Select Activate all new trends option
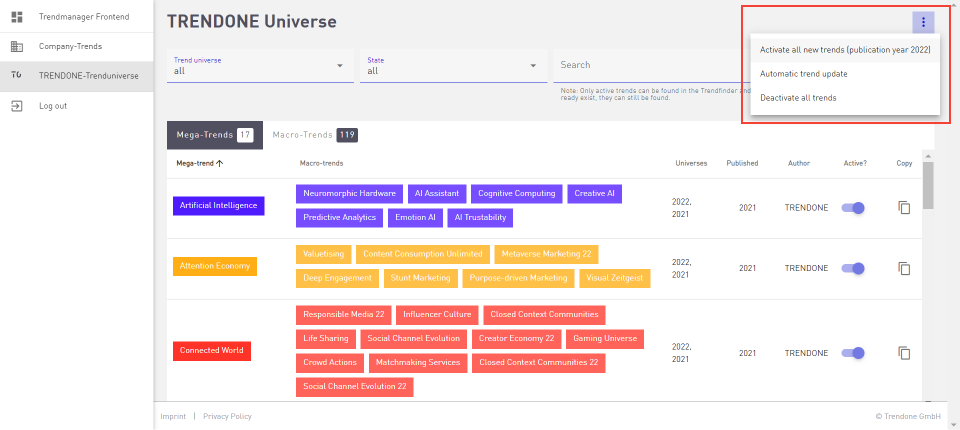The height and width of the screenshot is (430, 960). (845, 50)
